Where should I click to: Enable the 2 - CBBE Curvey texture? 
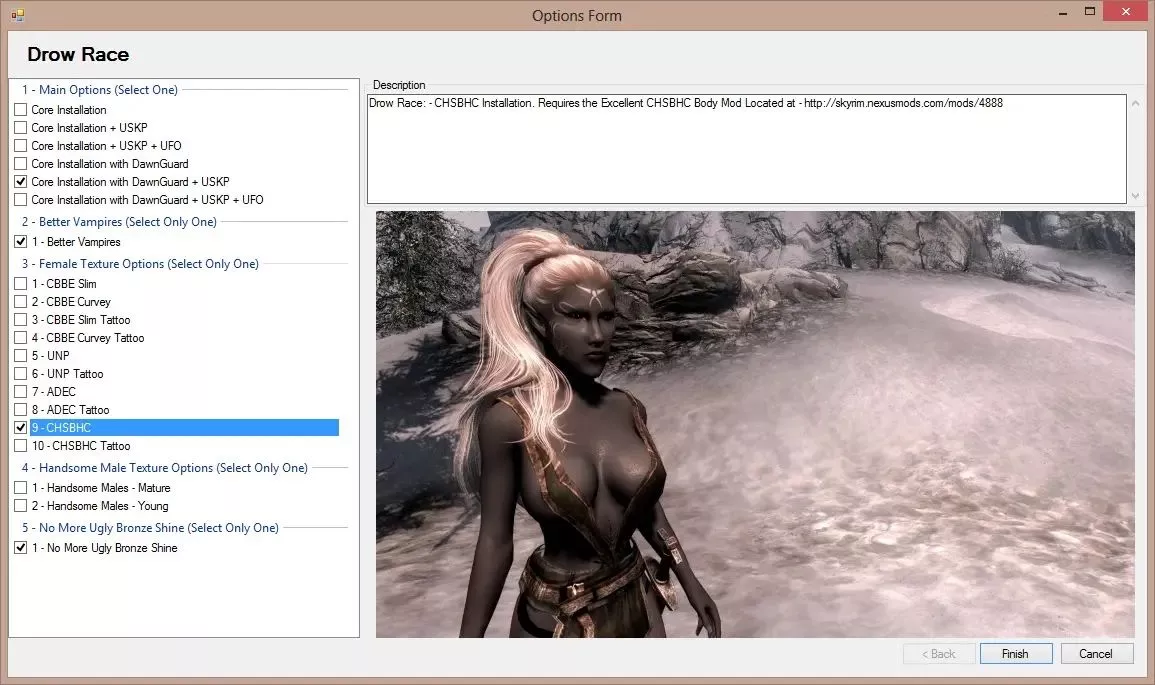(21, 302)
